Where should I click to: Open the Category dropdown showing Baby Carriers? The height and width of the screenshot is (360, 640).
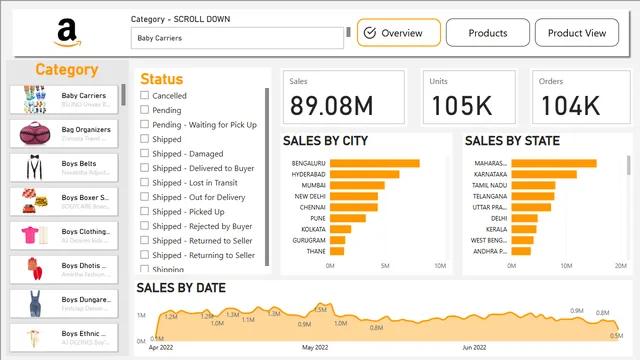coord(237,38)
